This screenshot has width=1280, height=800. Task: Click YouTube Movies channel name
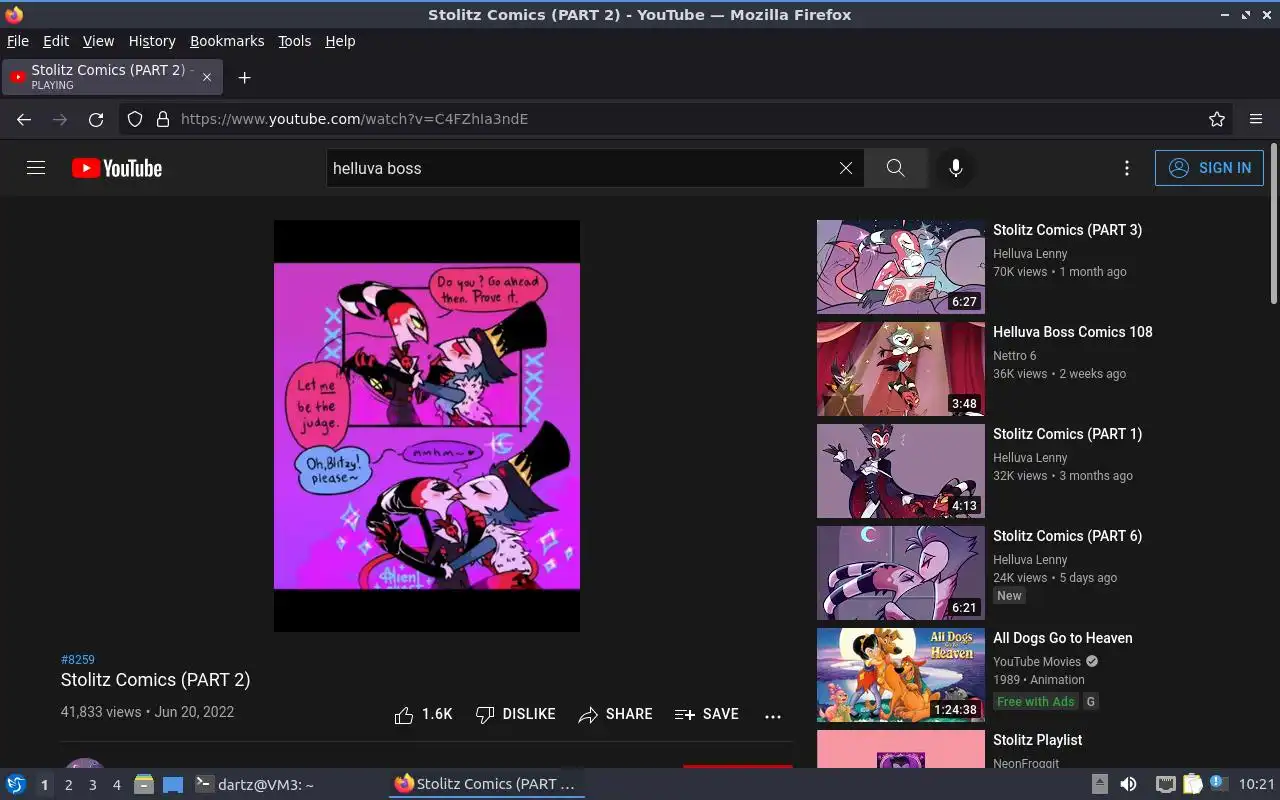pyautogui.click(x=1037, y=662)
